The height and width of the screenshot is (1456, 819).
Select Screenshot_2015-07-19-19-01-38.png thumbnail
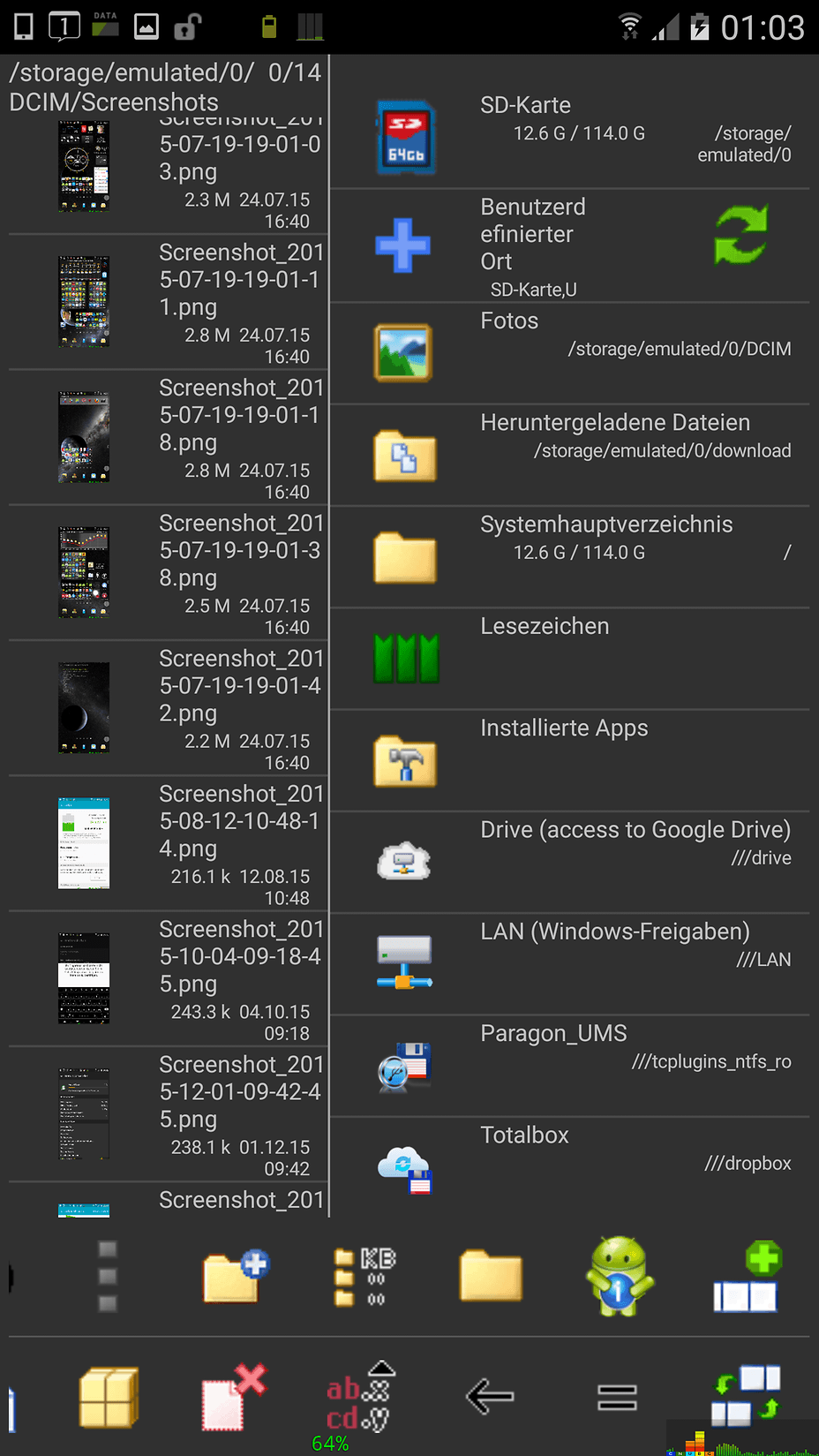tap(84, 572)
